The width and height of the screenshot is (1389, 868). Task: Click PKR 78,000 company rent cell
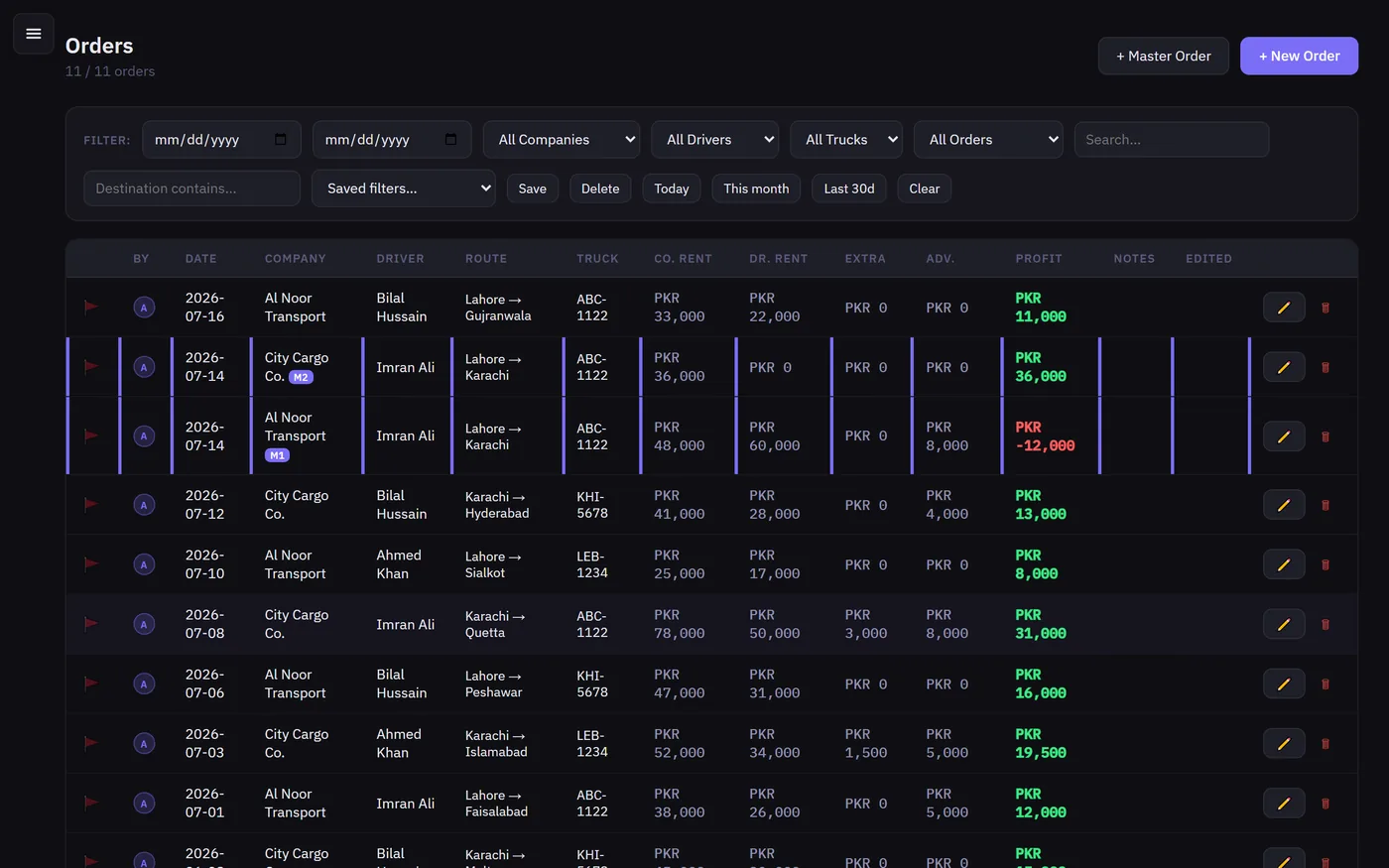click(x=680, y=624)
